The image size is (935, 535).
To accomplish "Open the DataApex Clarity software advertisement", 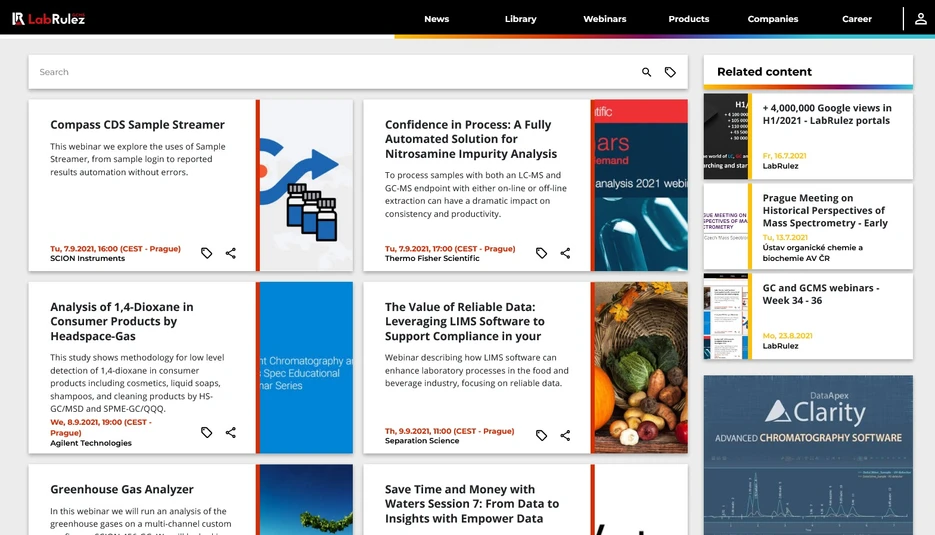I will coord(808,454).
